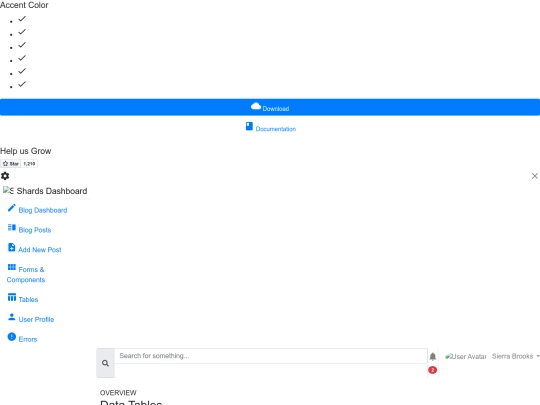540x405 pixels.
Task: Click the Forms & Components grid icon
Action: click(12, 267)
